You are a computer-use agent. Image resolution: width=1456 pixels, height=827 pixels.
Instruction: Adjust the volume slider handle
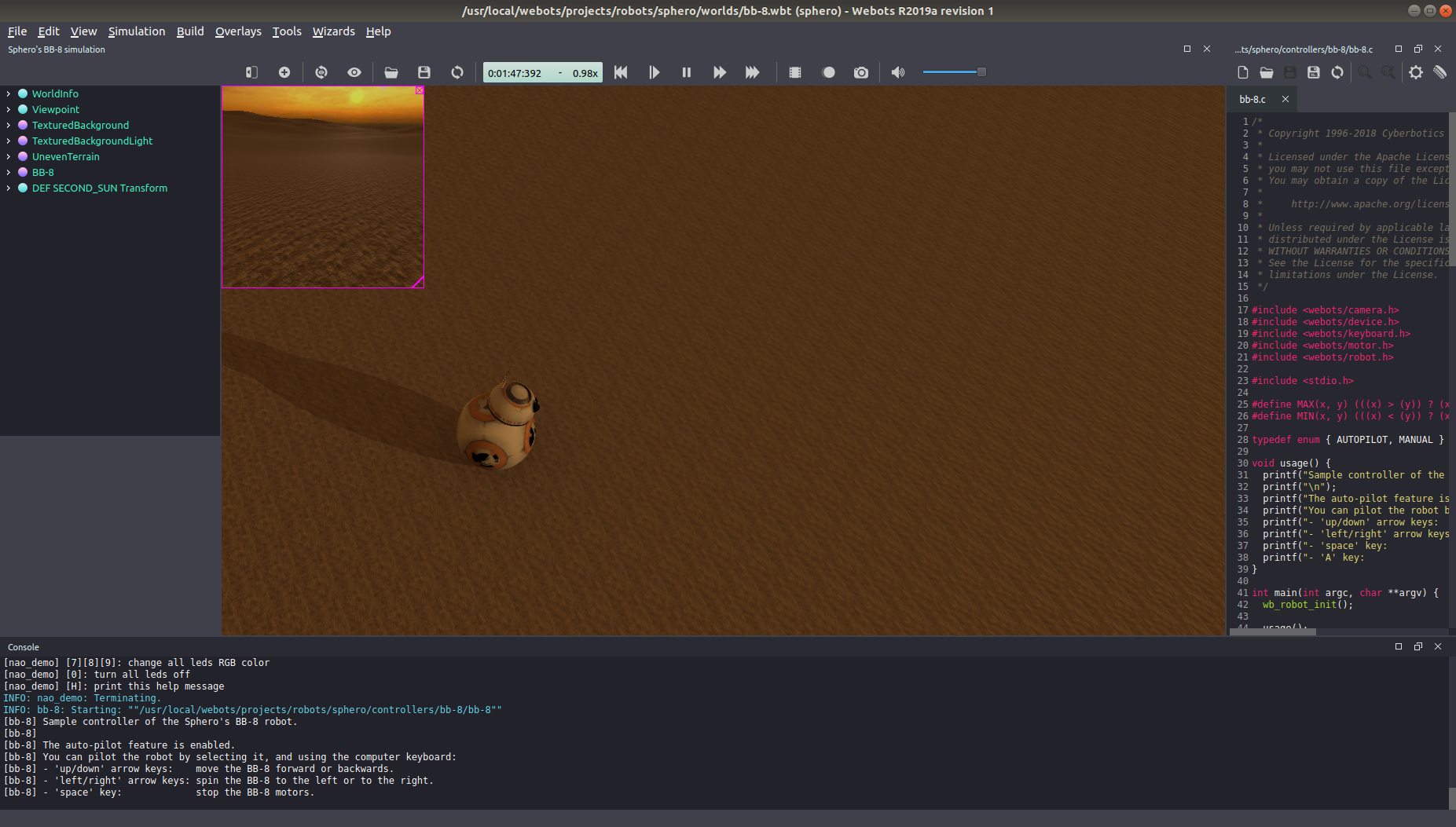tap(981, 72)
